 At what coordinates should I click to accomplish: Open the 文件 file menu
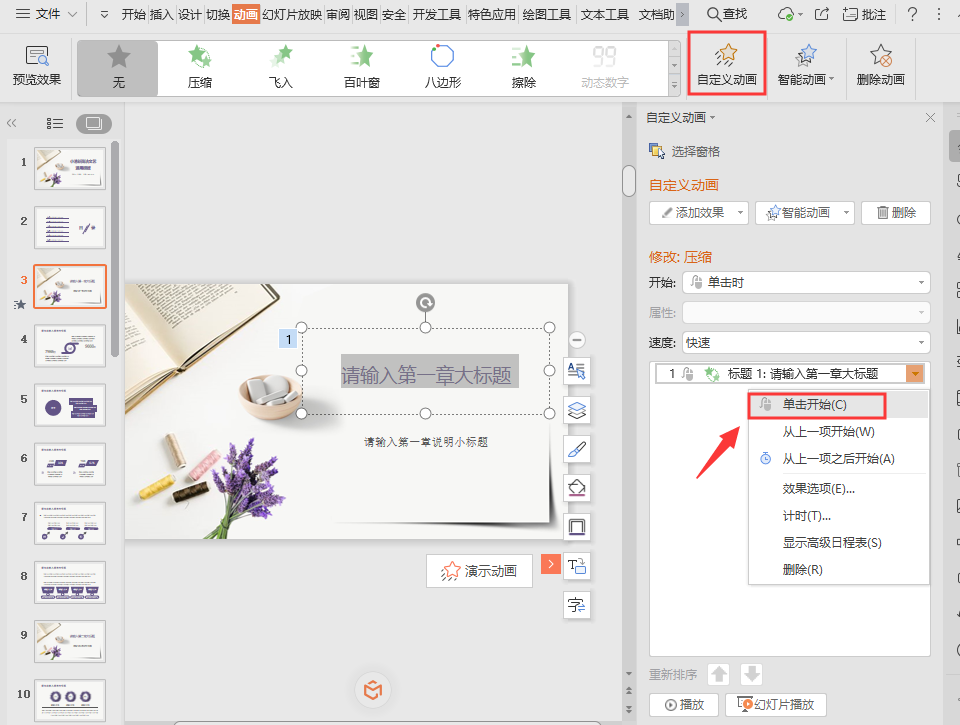(46, 14)
